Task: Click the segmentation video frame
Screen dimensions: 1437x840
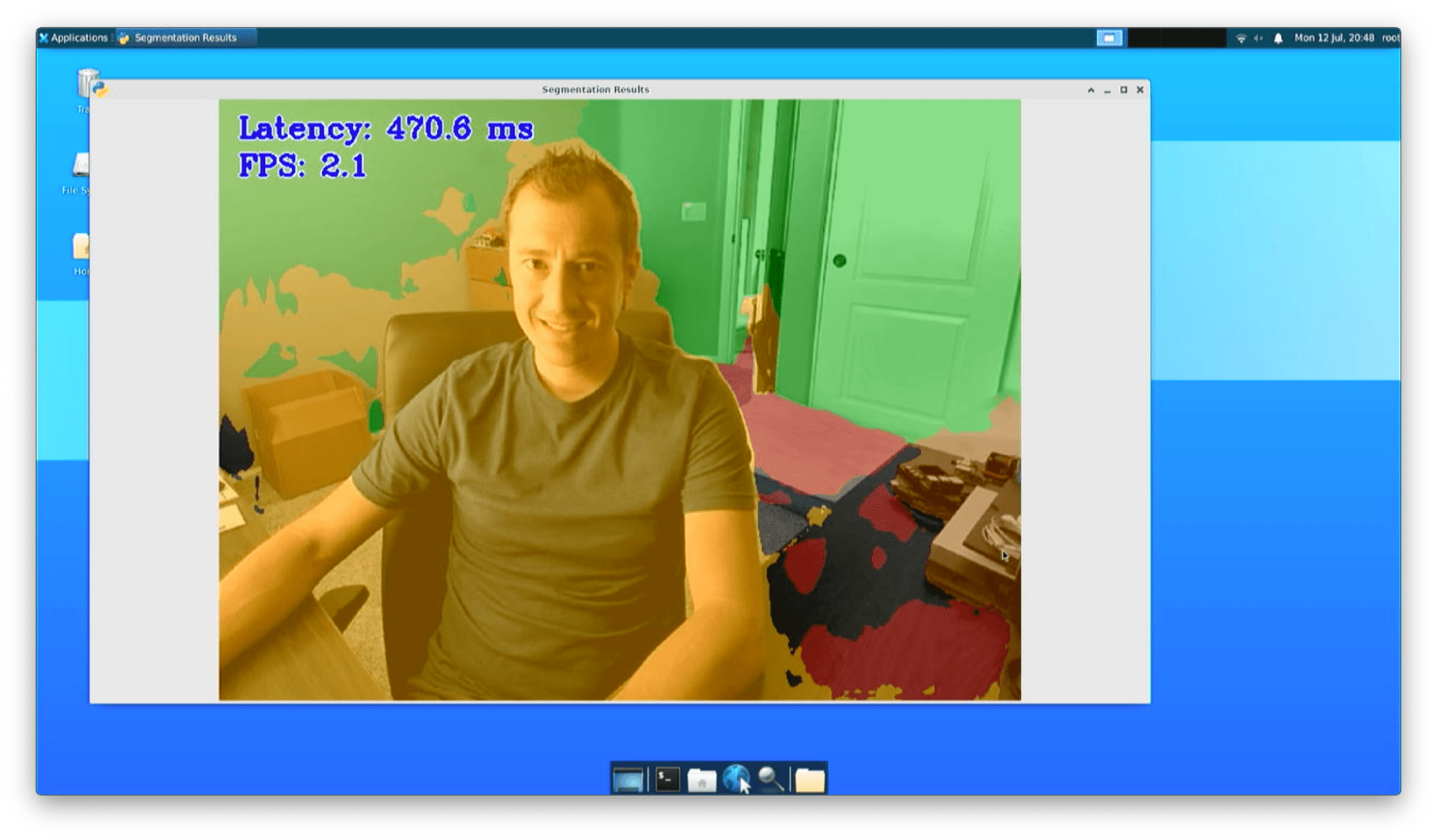Action: tap(619, 400)
